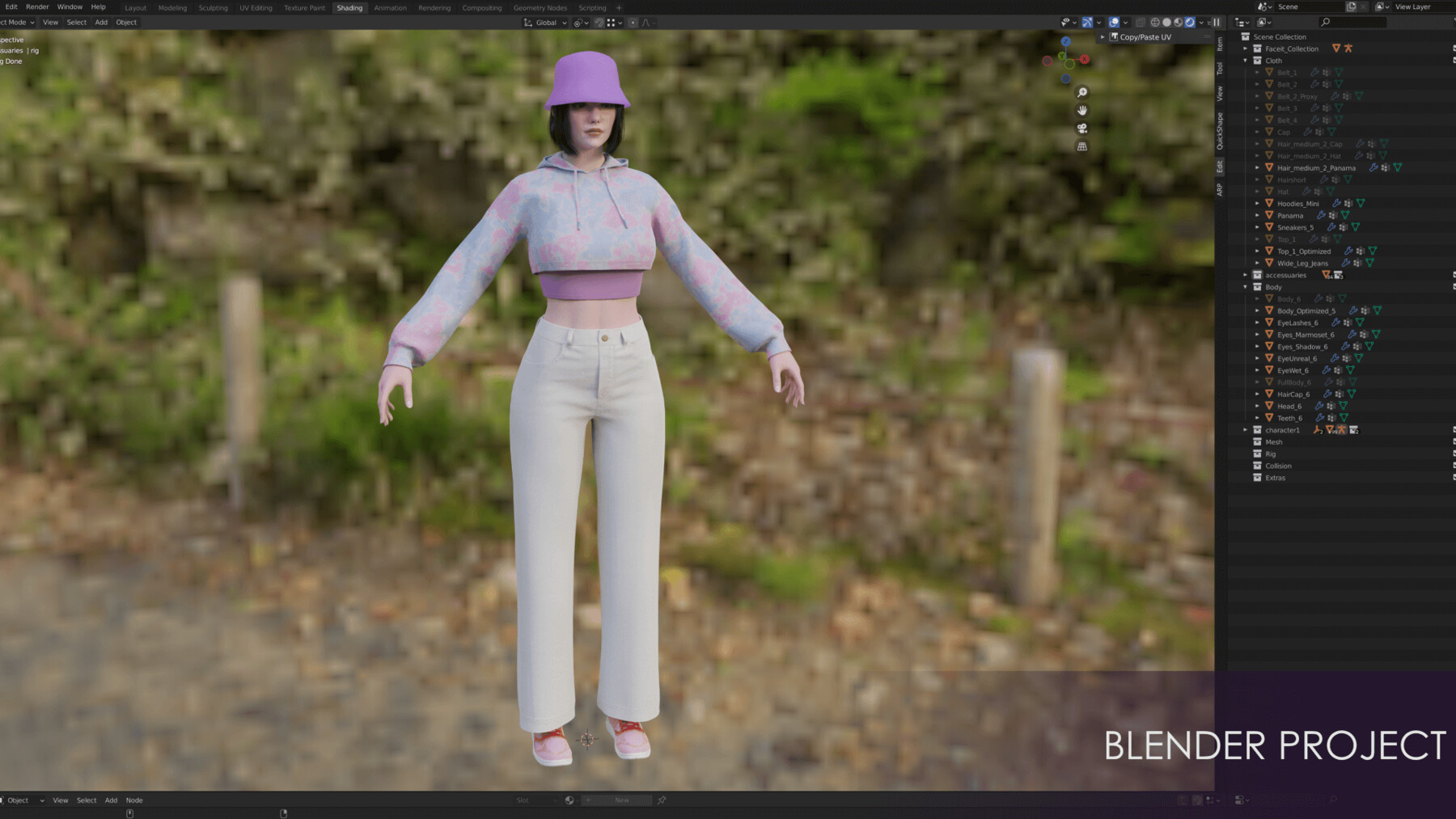Click the new scene copy icon
This screenshot has height=819, width=1456.
click(x=1352, y=6)
